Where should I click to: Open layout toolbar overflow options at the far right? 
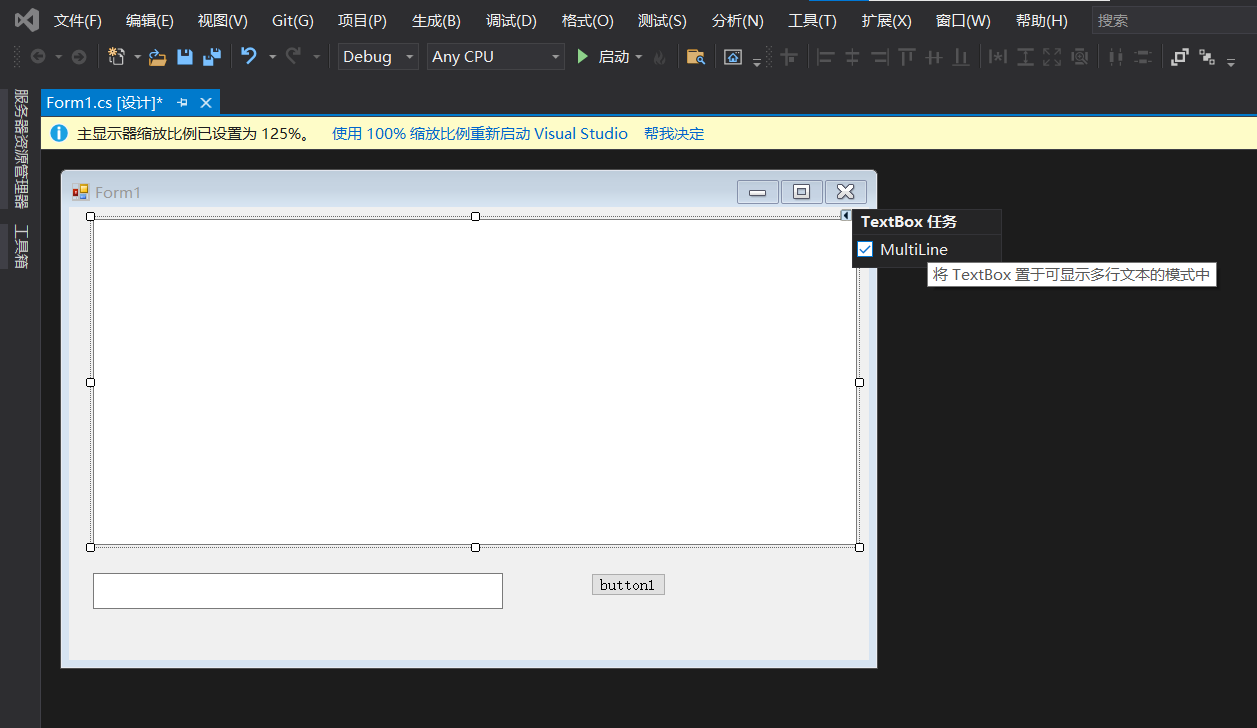[x=1231, y=62]
